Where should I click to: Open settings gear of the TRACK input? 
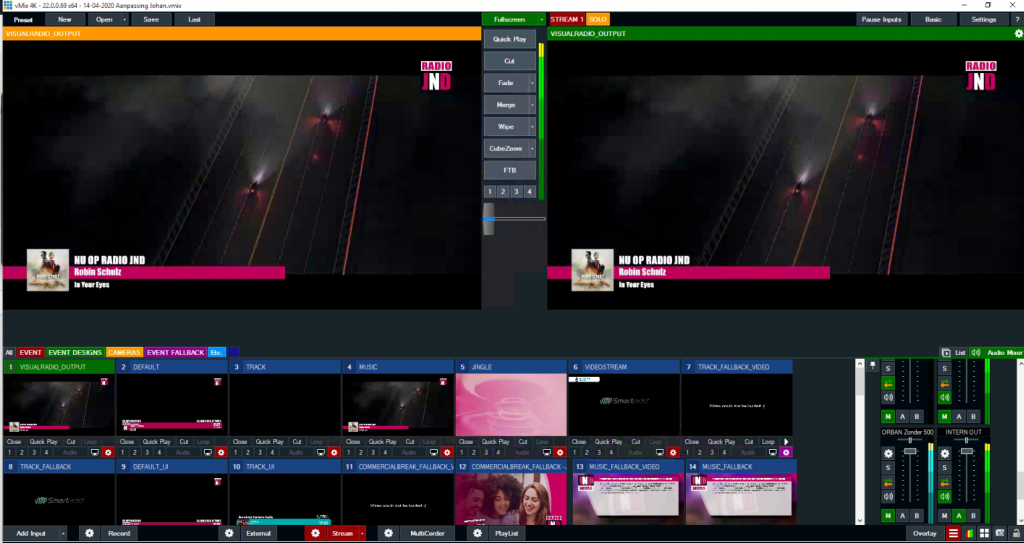coord(334,452)
